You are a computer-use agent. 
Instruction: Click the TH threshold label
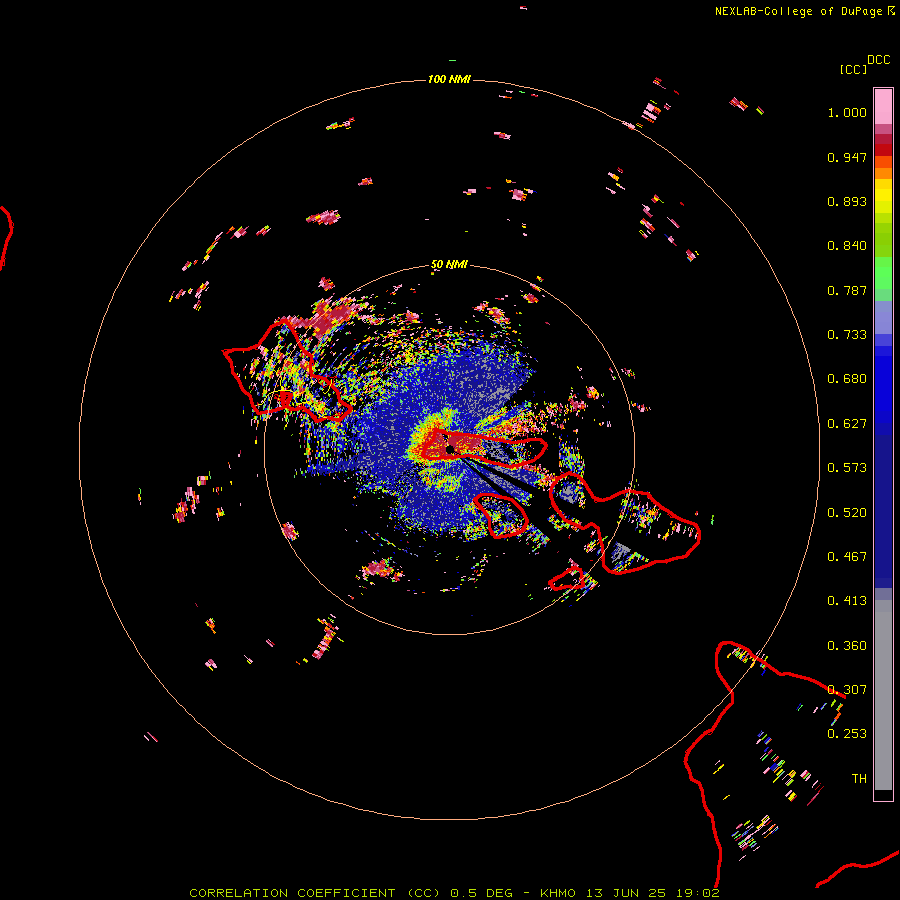pos(859,779)
